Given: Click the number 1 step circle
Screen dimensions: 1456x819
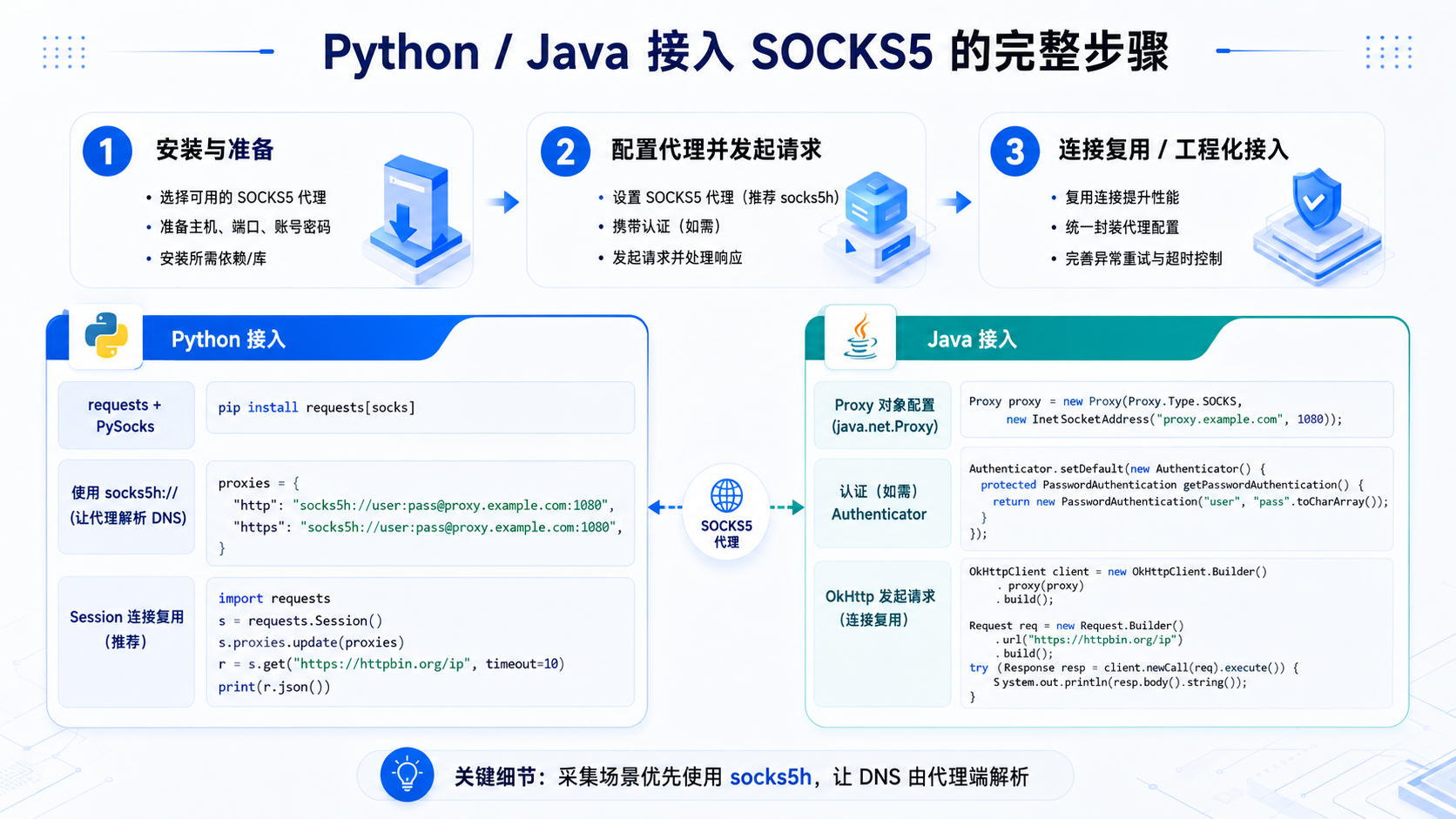Looking at the screenshot, I should [x=107, y=151].
